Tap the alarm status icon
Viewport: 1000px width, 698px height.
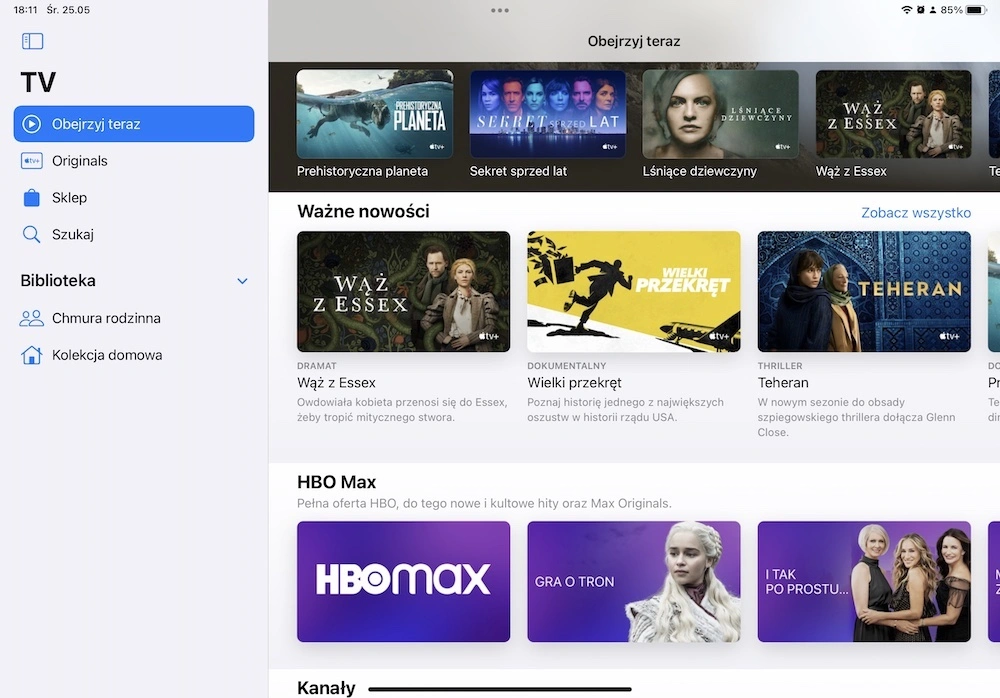coord(920,10)
